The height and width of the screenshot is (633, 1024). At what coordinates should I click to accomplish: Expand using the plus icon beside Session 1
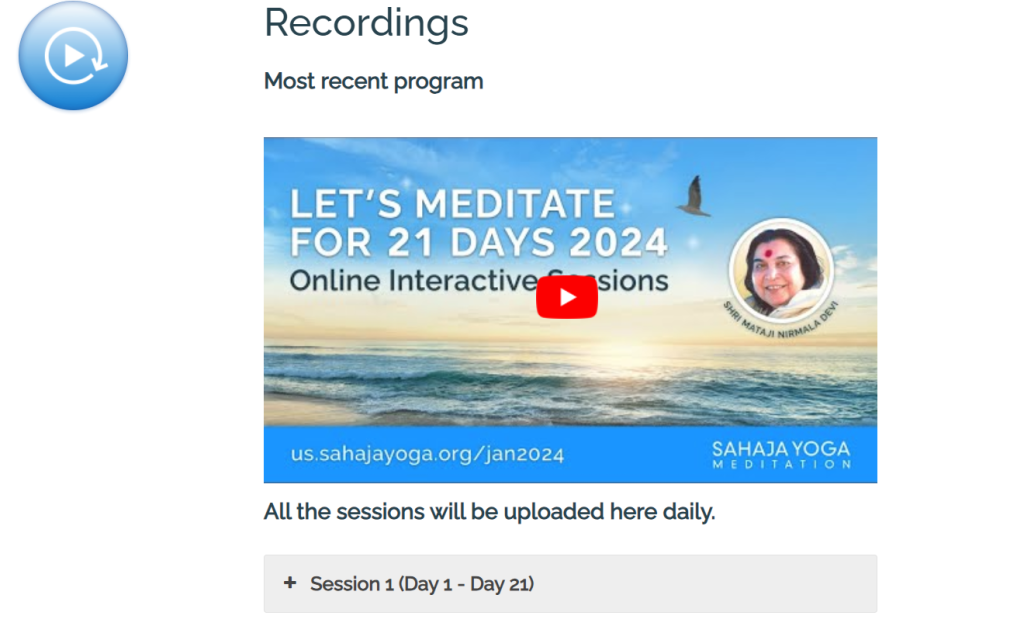tap(290, 583)
